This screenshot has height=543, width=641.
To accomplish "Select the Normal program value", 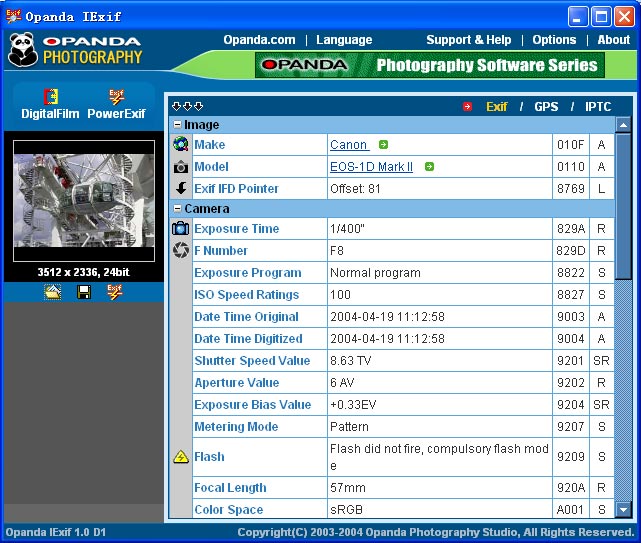I will pos(375,273).
